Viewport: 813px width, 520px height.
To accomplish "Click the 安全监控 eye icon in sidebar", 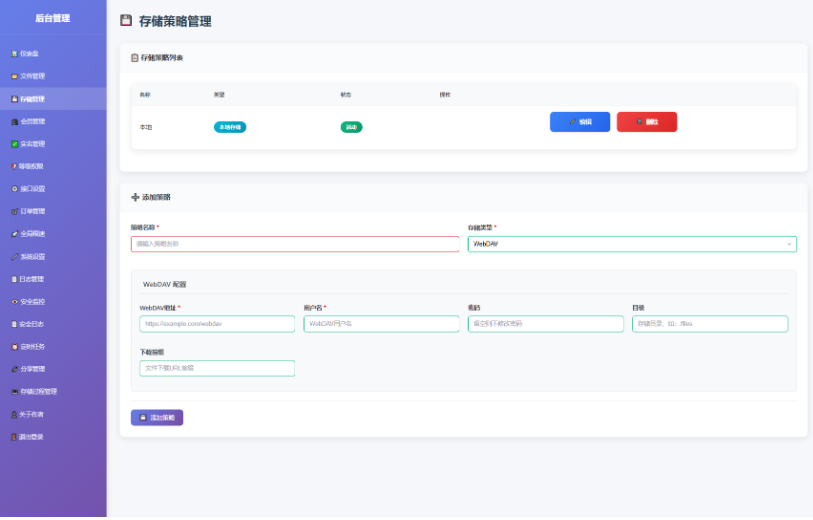I will coord(14,301).
